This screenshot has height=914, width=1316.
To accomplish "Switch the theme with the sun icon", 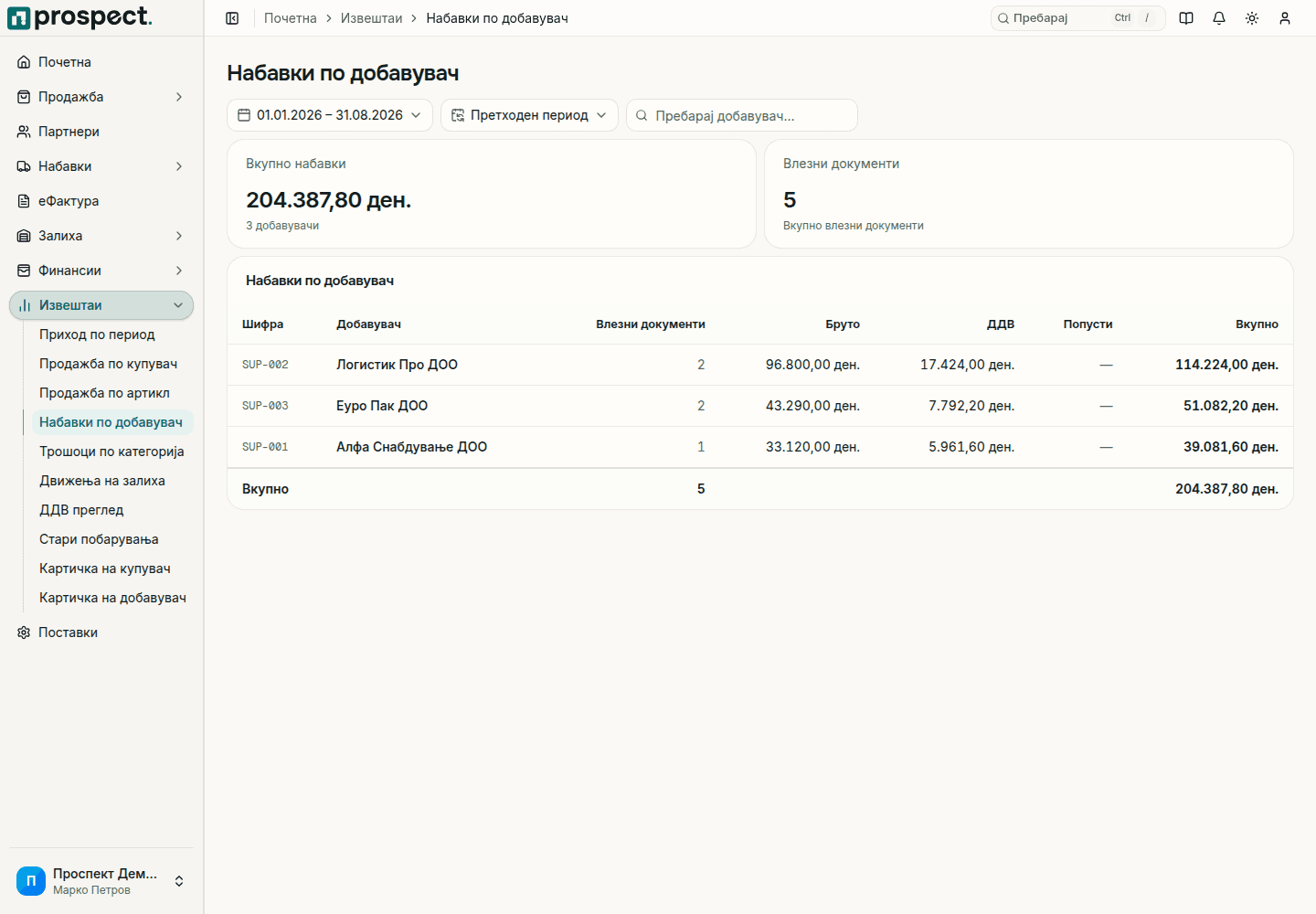I will pos(1252,18).
